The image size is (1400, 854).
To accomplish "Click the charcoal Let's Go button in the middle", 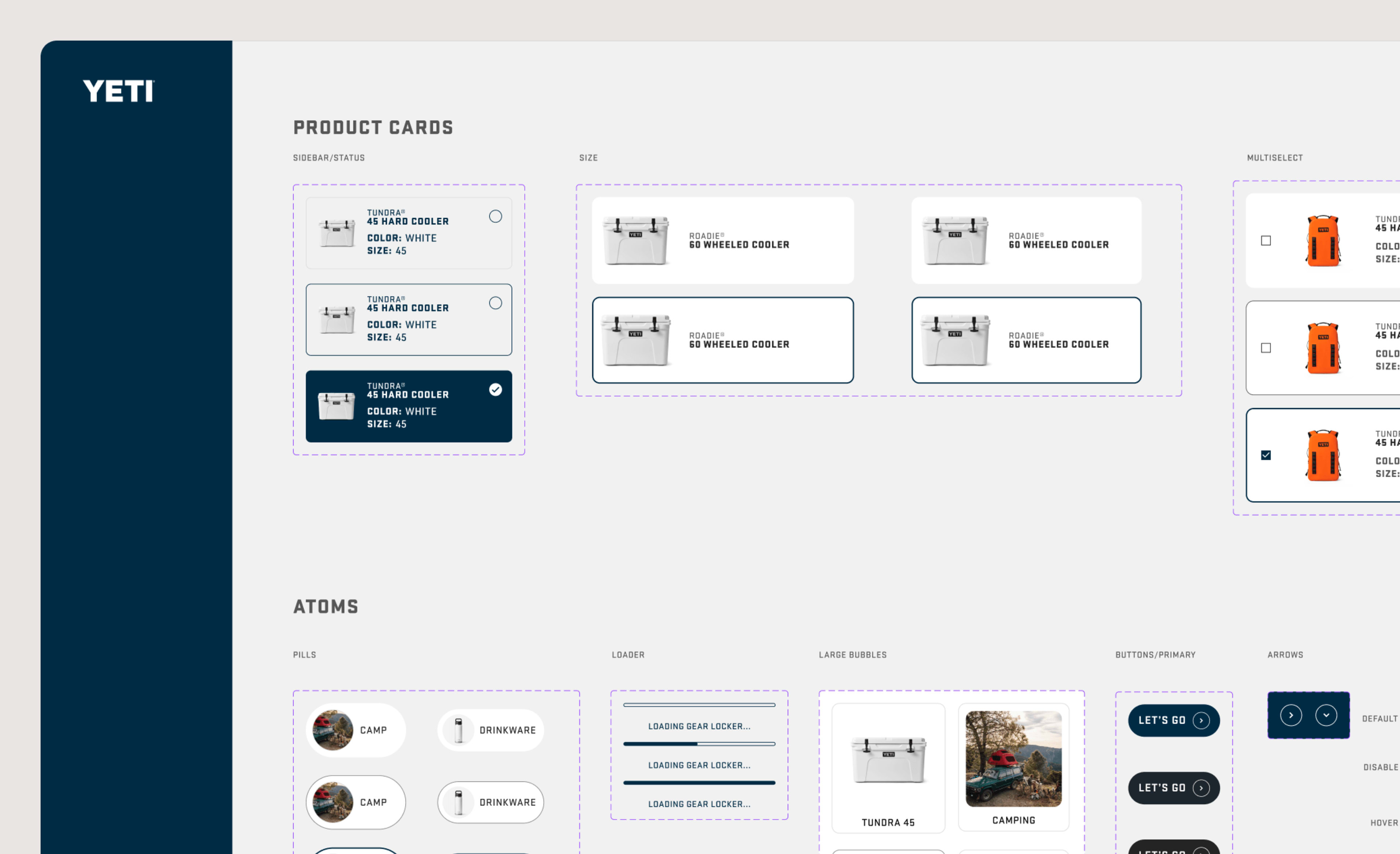I will point(1173,788).
